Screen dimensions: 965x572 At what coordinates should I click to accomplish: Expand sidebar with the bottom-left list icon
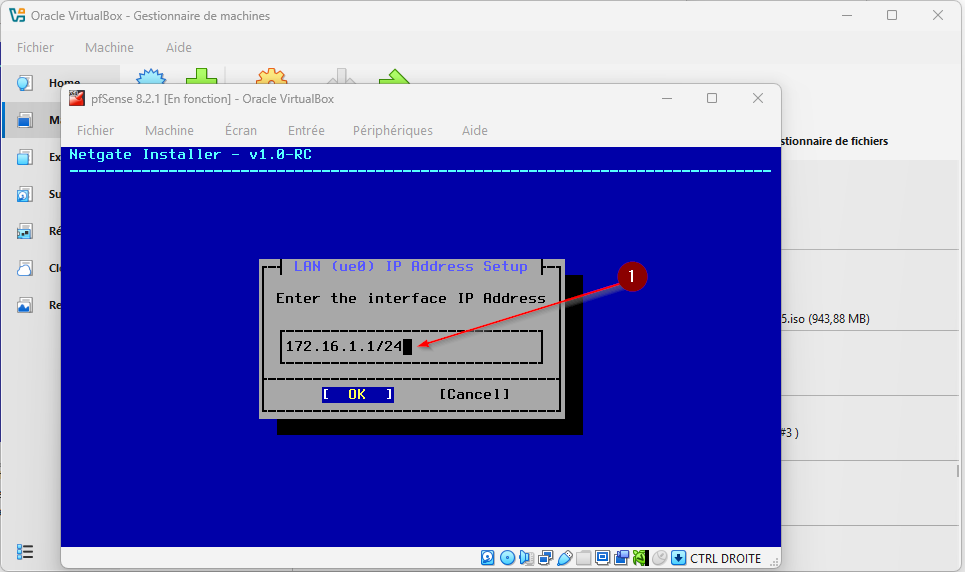[25, 552]
